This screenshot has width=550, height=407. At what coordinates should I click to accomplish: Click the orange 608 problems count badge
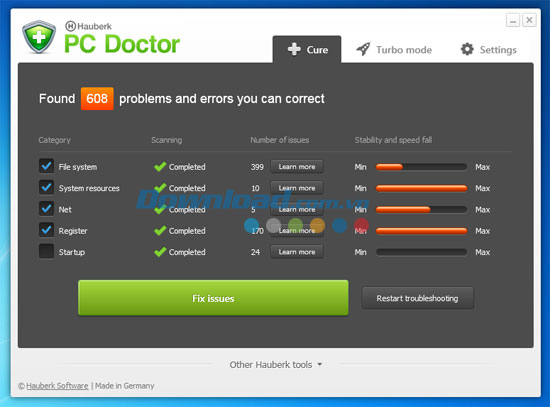click(x=97, y=99)
